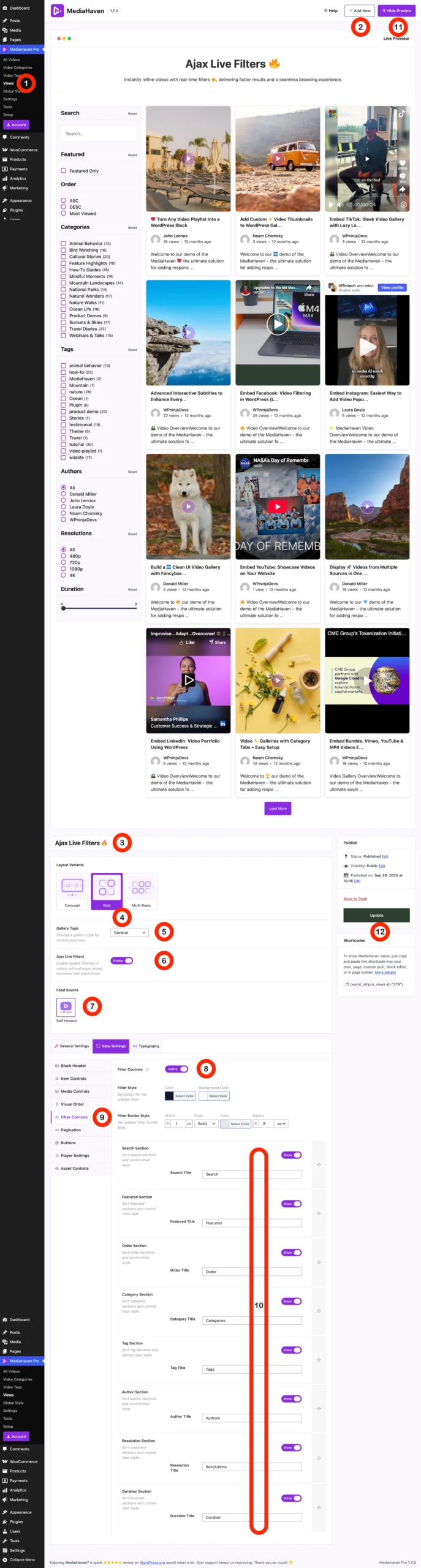Viewport: 421px width, 1568px height.
Task: Click the shortcode copy icon
Action: point(347,984)
